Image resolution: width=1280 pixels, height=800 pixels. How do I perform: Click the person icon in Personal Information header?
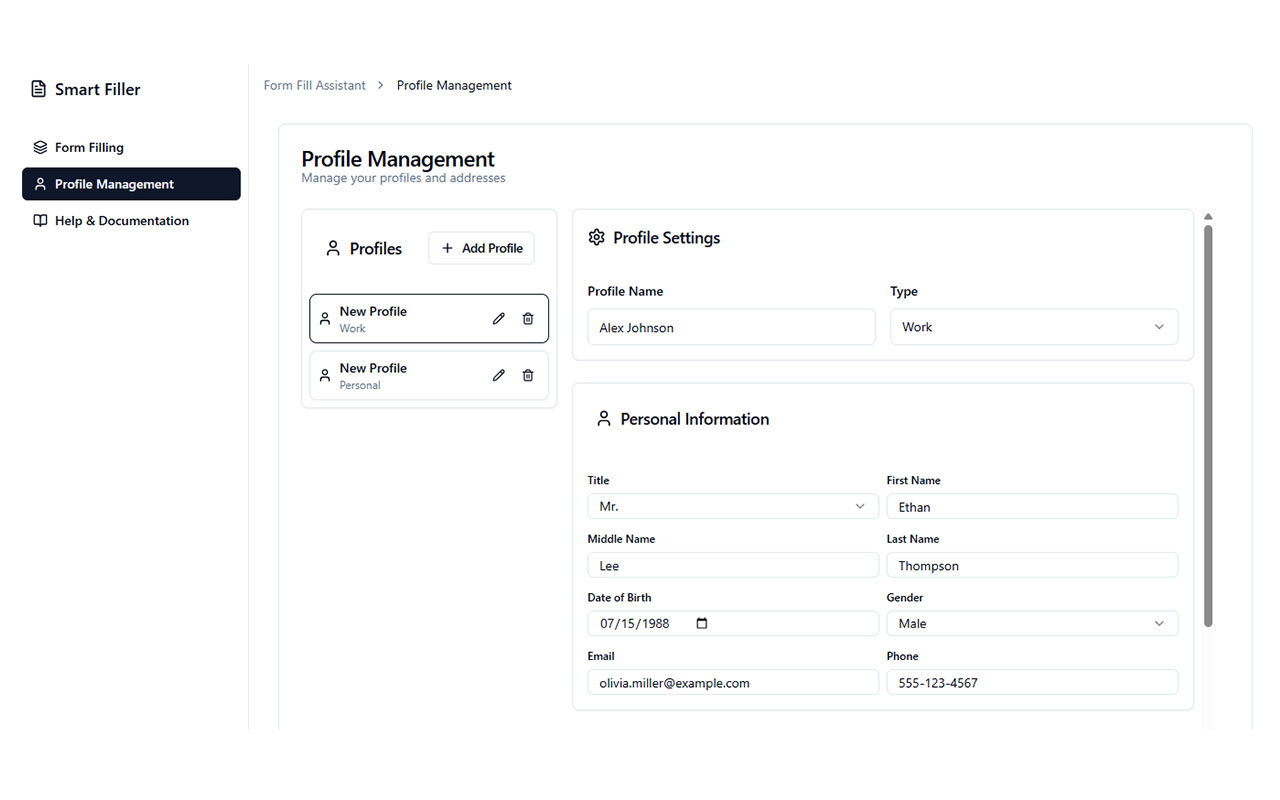click(x=603, y=418)
